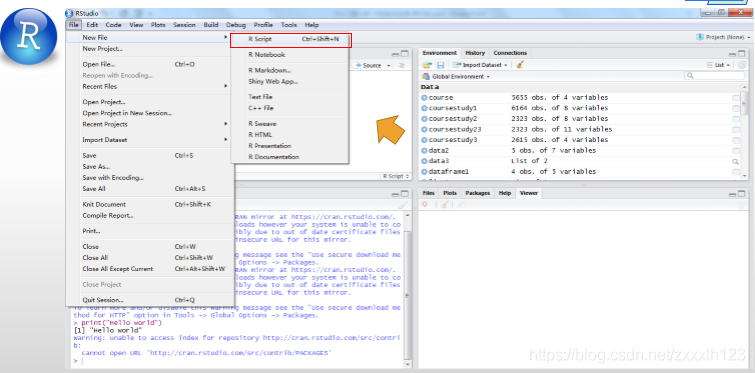
Task: Click the Global Environment stacked icon
Action: (x=425, y=77)
